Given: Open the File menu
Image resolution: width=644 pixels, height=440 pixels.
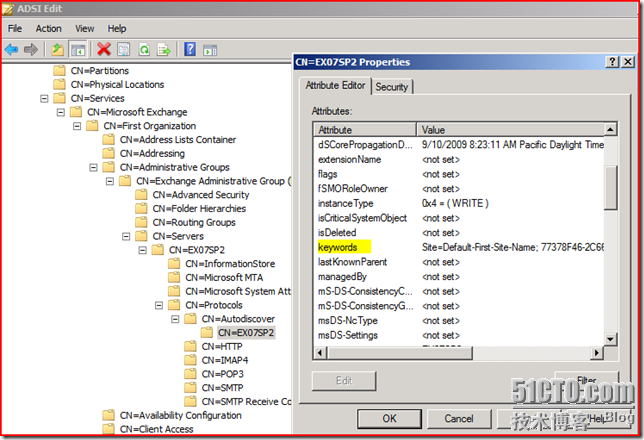Looking at the screenshot, I should point(15,28).
